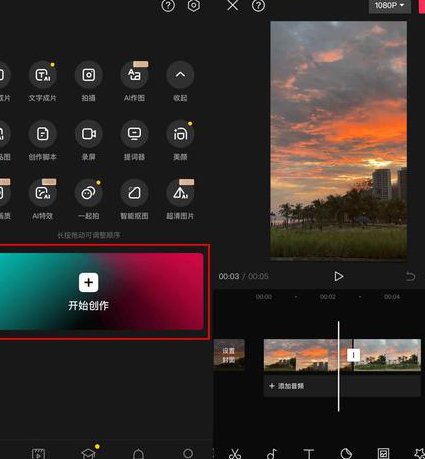Tap the 长按拖动可调整顺序 hint text
This screenshot has height=459, width=425.
[x=88, y=235]
